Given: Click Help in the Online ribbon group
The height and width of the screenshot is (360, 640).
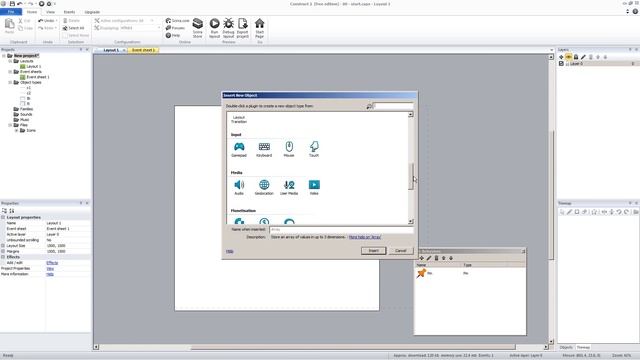Looking at the screenshot, I should pos(173,36).
